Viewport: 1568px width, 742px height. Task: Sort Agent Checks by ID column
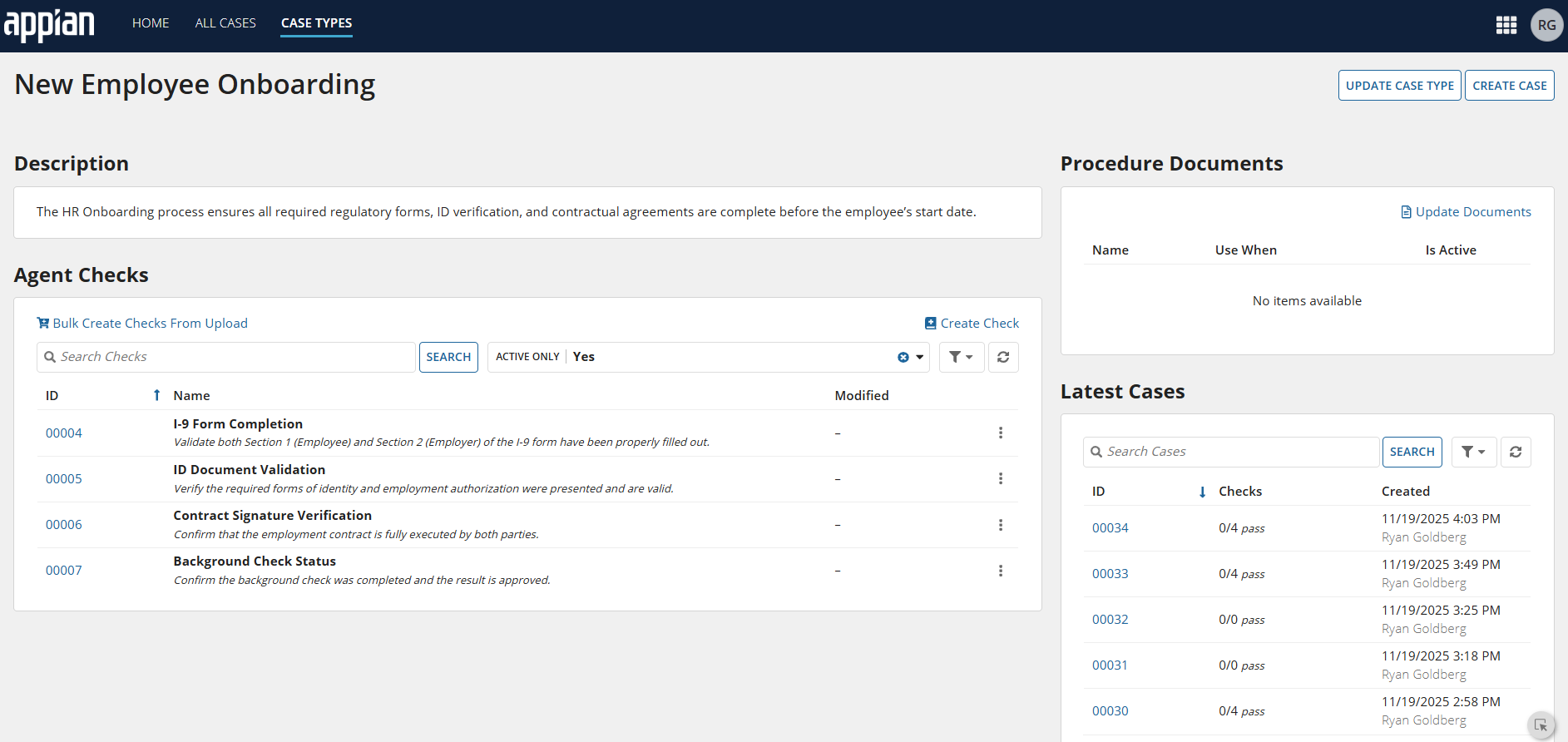52,396
